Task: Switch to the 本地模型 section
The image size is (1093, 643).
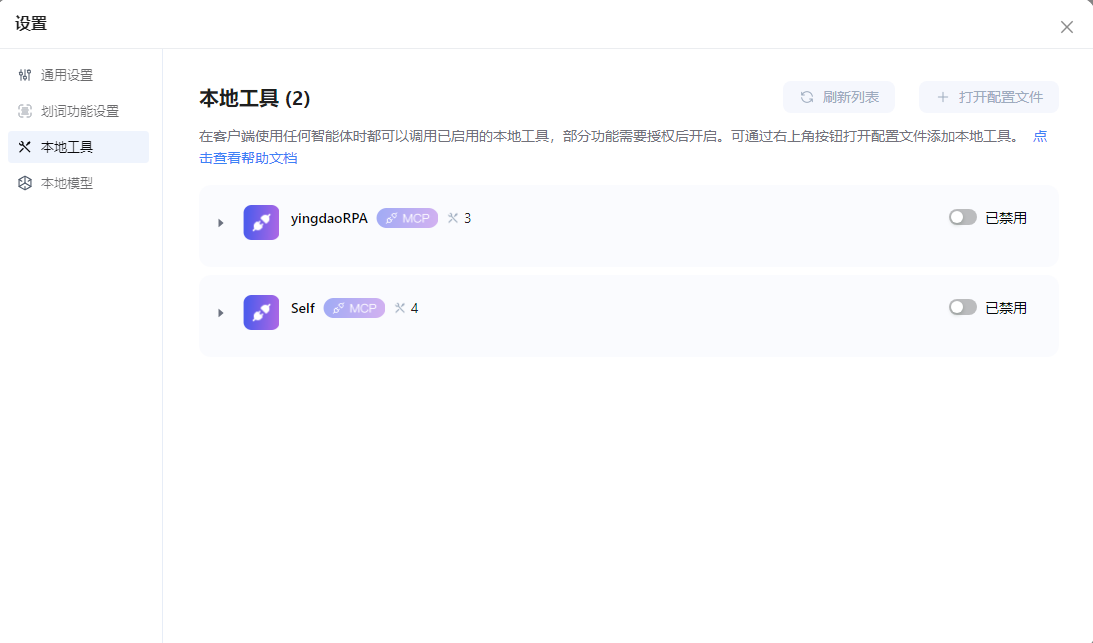Action: point(67,183)
